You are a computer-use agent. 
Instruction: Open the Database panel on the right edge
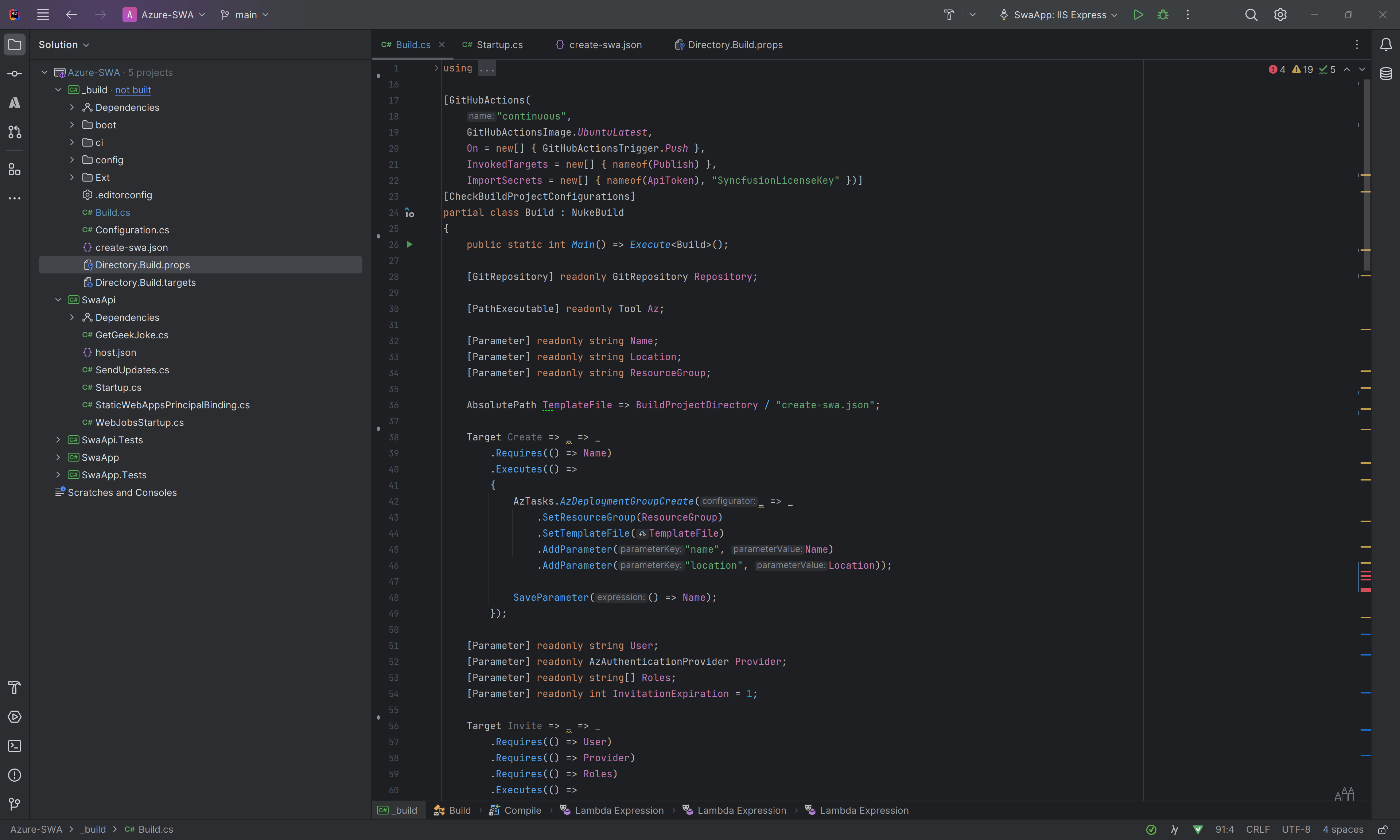[1387, 74]
